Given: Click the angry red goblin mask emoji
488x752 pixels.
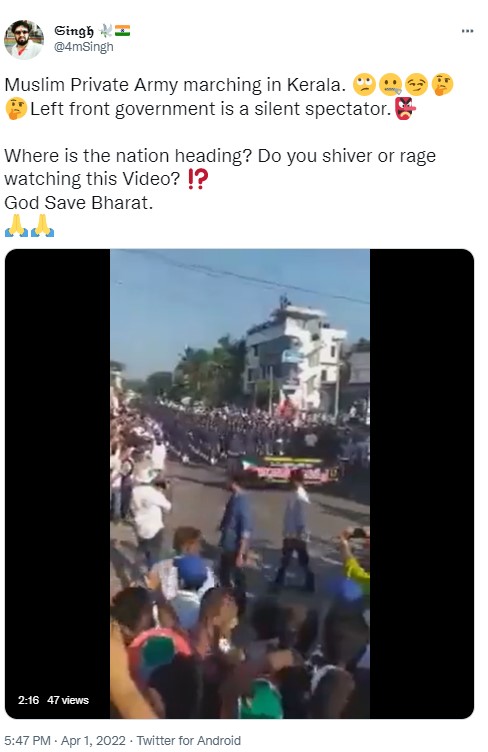Looking at the screenshot, I should pos(405,108).
